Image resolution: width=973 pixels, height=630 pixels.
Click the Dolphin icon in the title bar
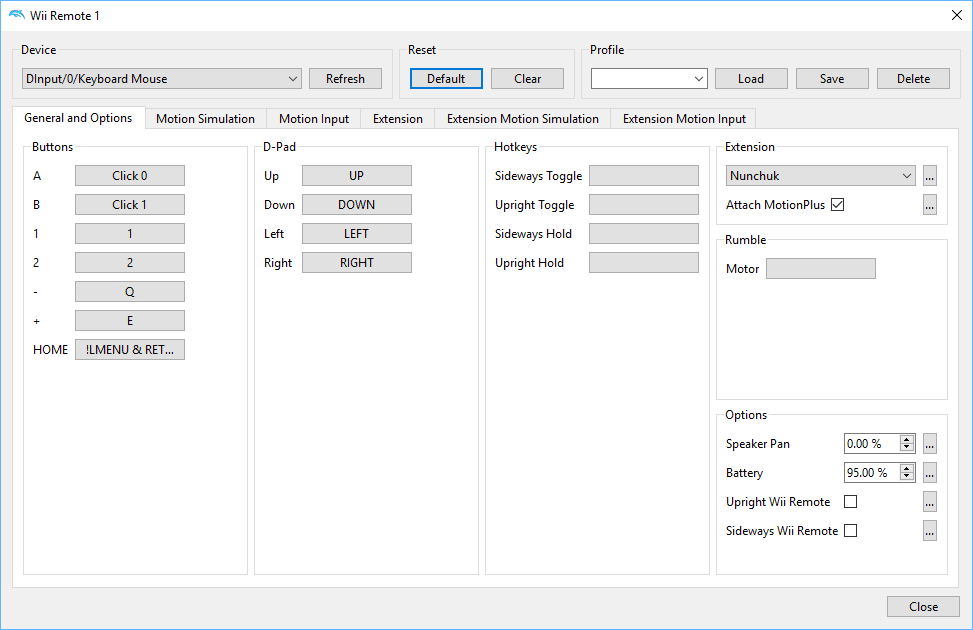click(x=15, y=15)
